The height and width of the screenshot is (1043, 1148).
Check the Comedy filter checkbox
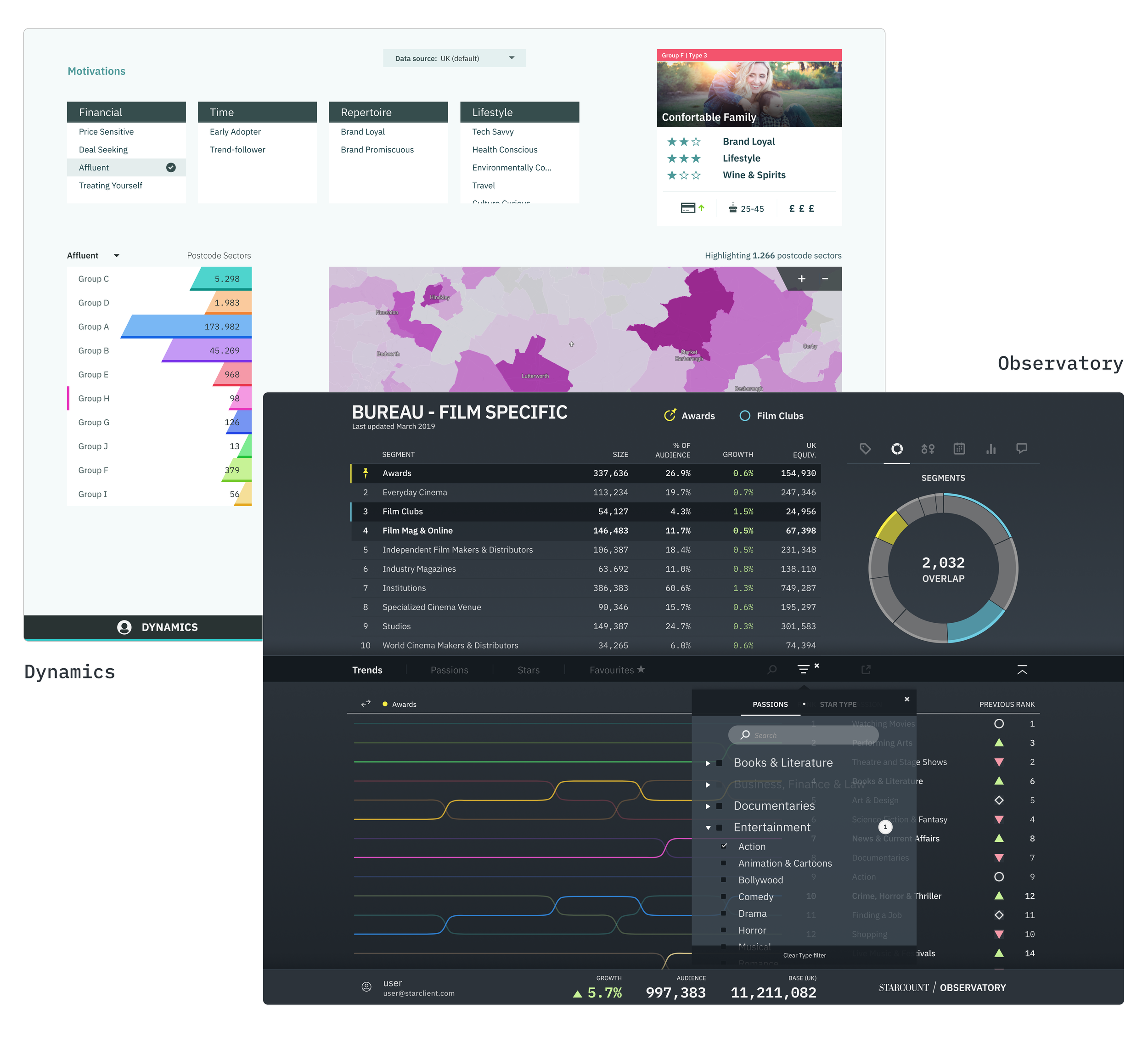click(x=724, y=896)
